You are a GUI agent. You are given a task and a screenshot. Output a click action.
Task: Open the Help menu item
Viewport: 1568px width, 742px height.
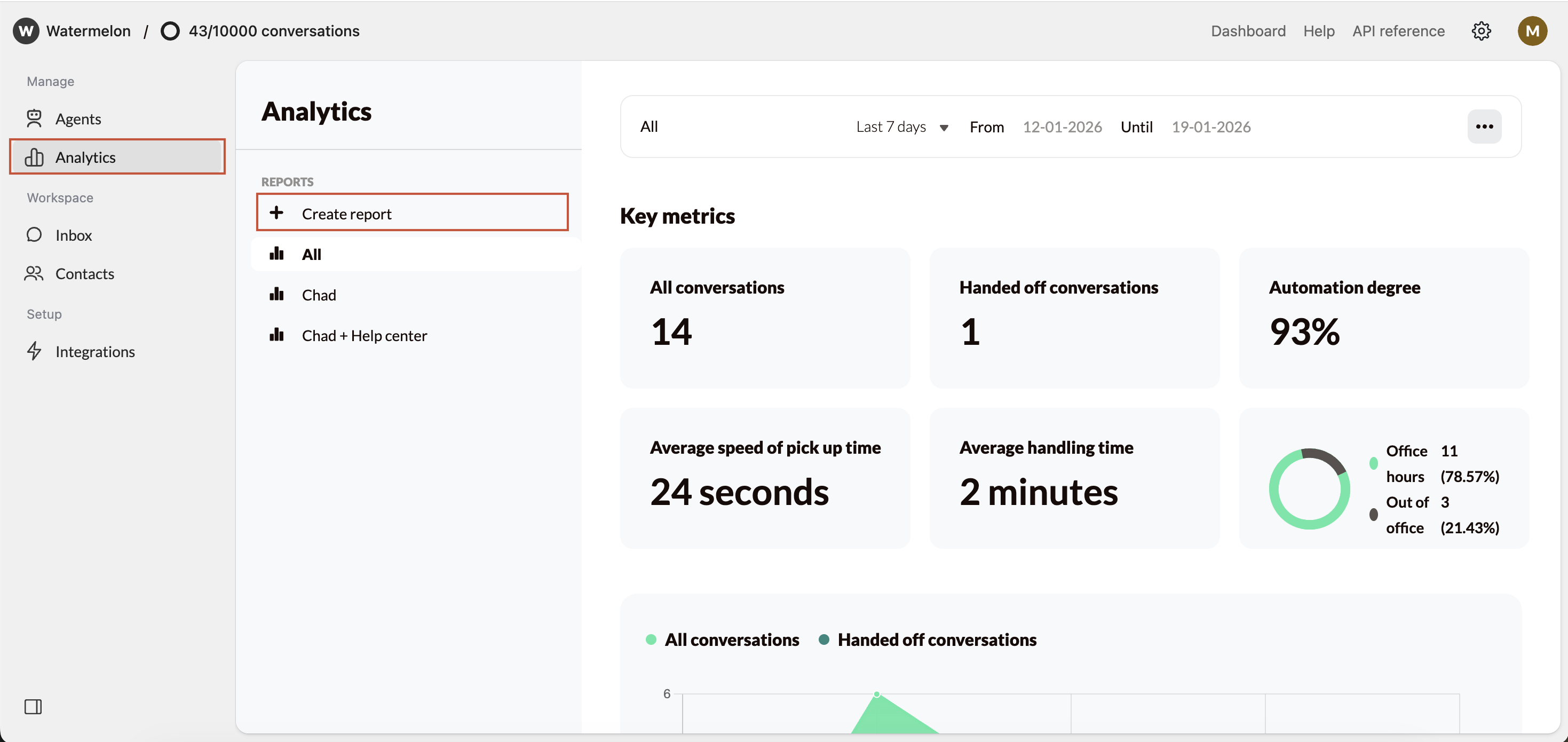point(1318,30)
